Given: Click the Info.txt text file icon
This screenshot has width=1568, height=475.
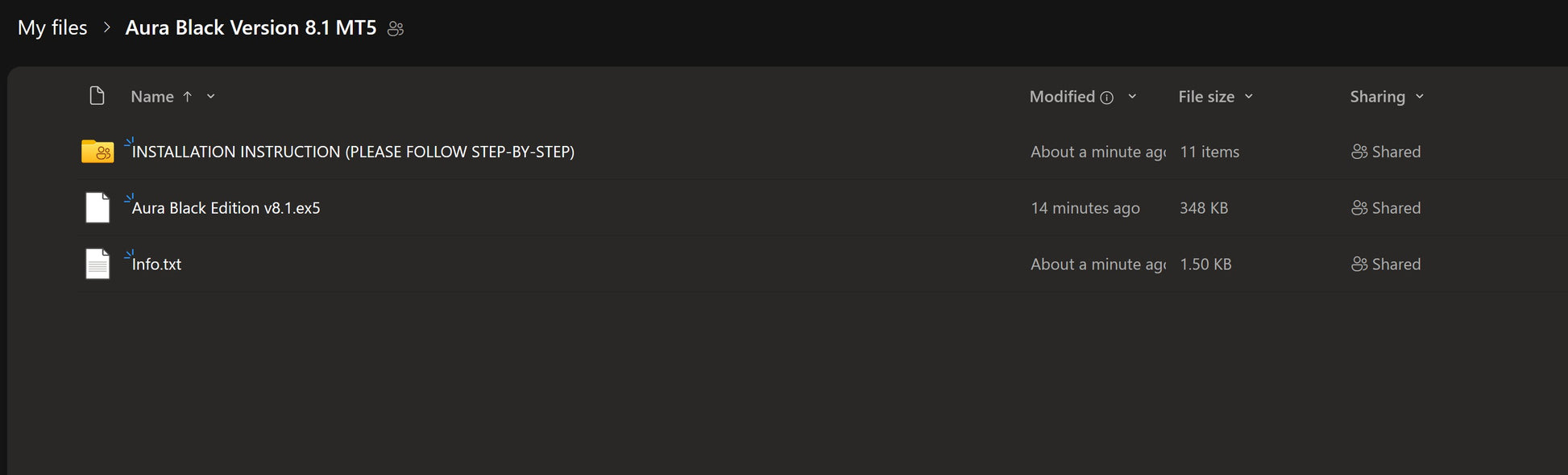Looking at the screenshot, I should coord(97,265).
